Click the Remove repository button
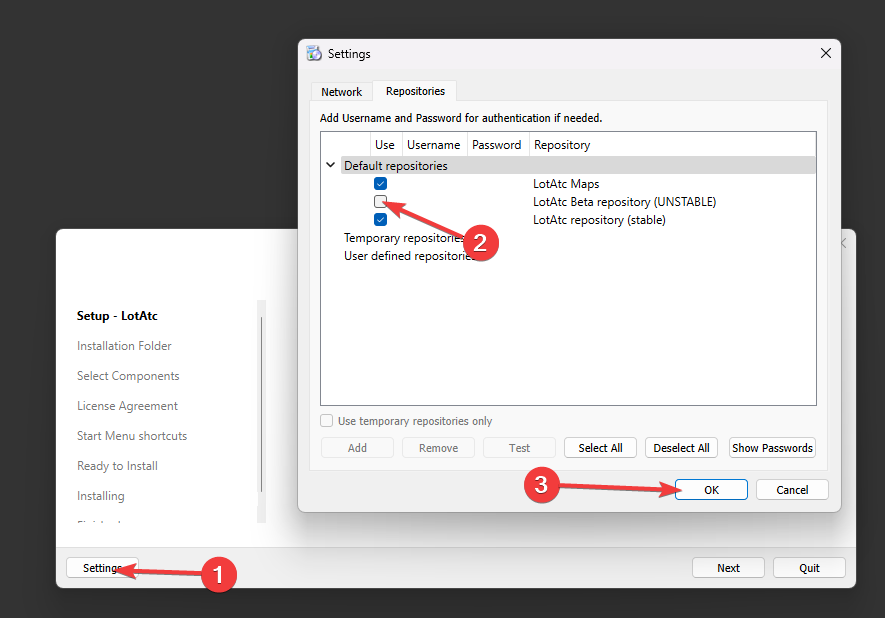Image resolution: width=885 pixels, height=618 pixels. [439, 448]
